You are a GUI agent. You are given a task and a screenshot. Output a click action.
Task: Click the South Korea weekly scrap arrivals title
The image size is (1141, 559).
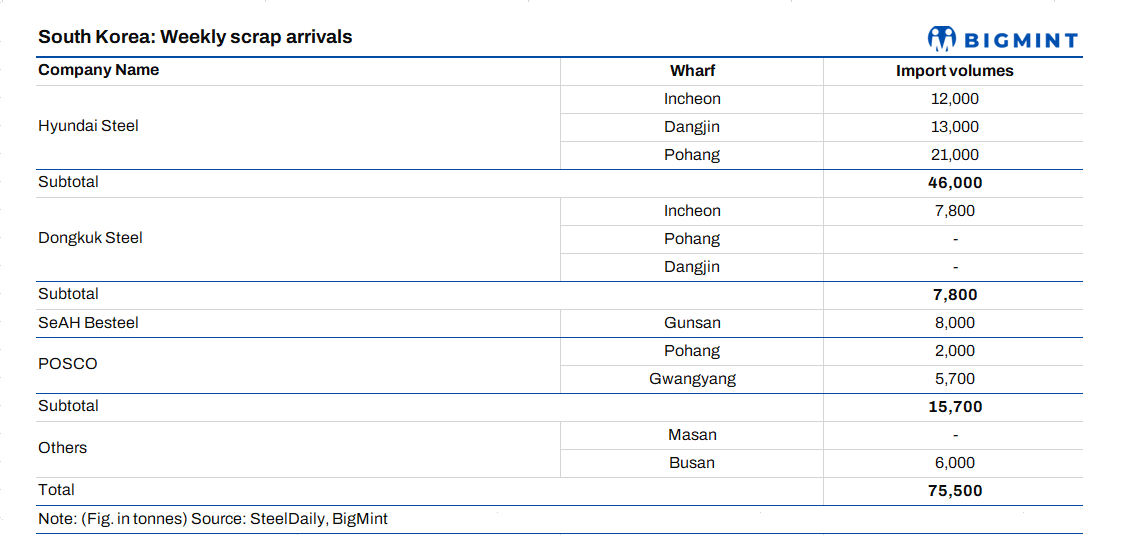[x=195, y=37]
